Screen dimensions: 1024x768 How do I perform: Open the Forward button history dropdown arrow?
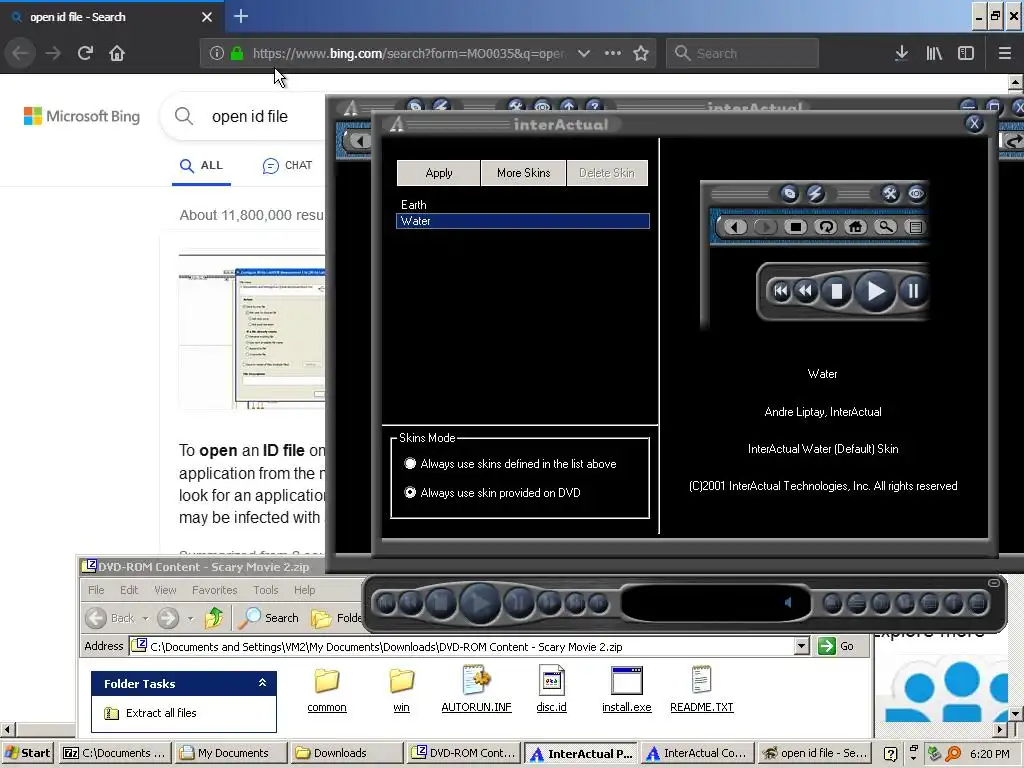[x=190, y=618]
